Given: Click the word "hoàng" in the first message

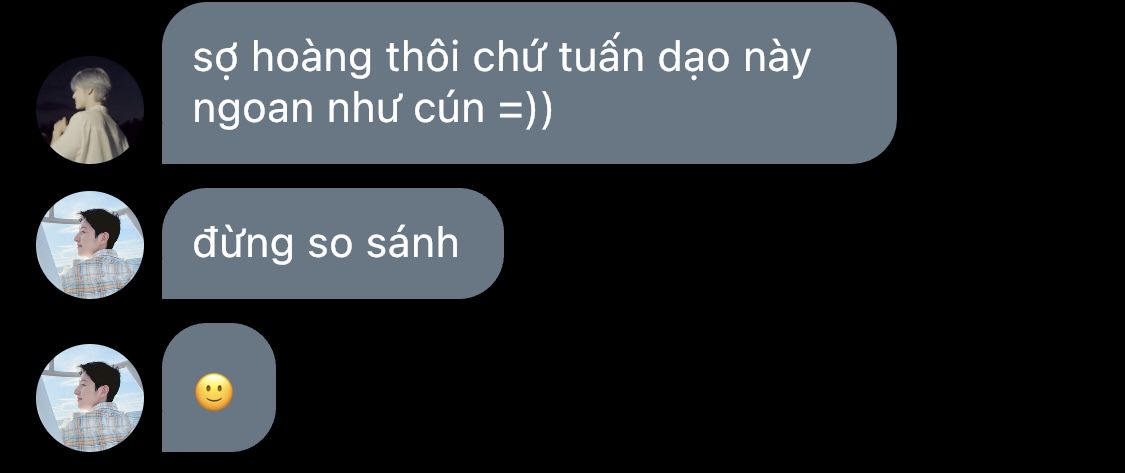Looking at the screenshot, I should pos(313,60).
